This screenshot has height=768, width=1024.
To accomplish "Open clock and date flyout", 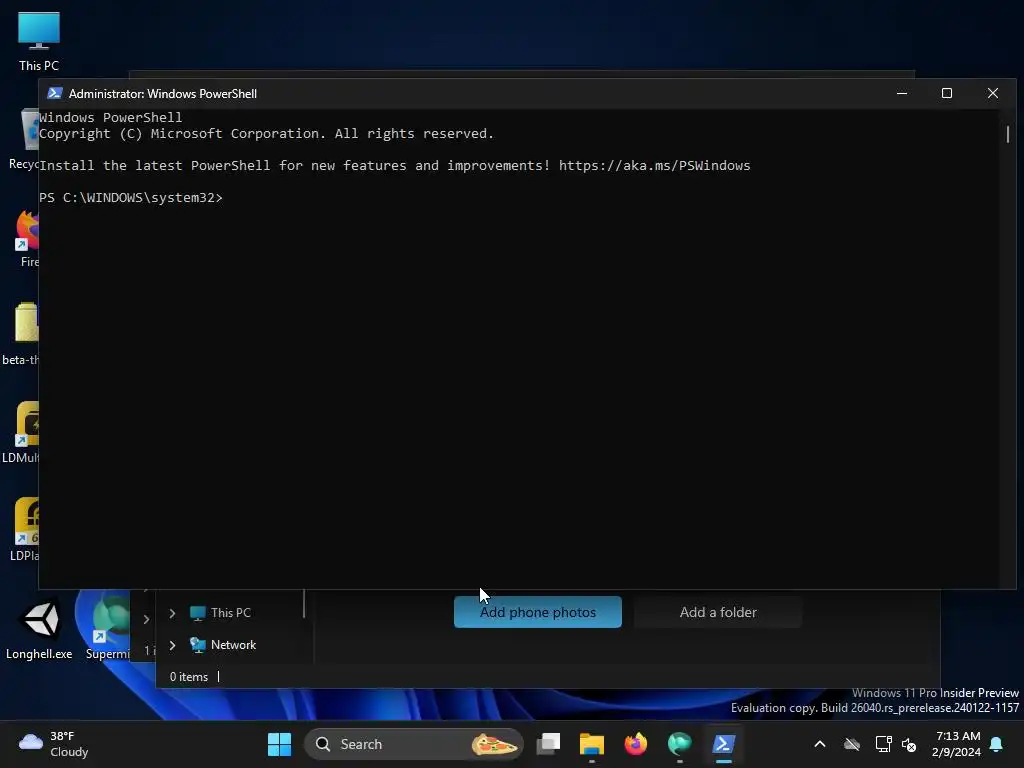I will tap(956, 744).
